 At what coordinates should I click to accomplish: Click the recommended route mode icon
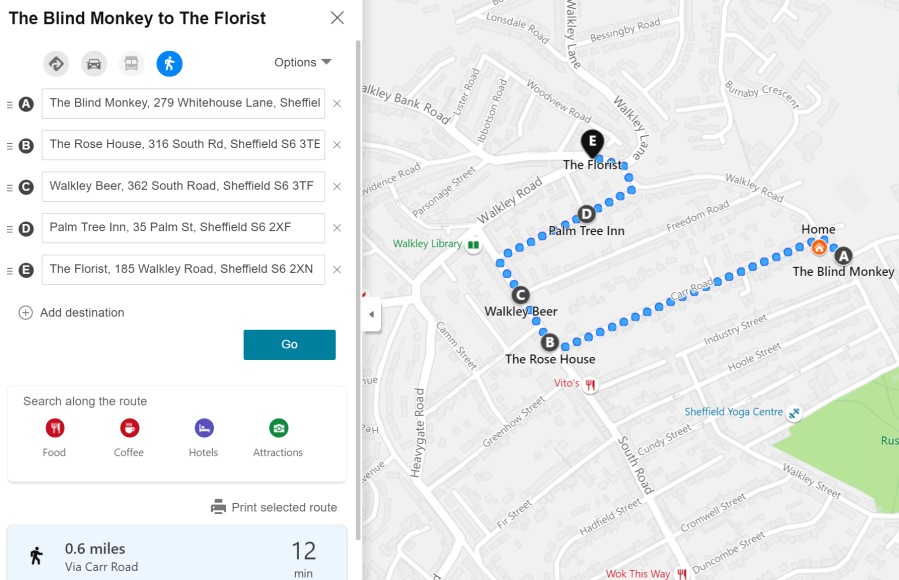click(x=56, y=63)
